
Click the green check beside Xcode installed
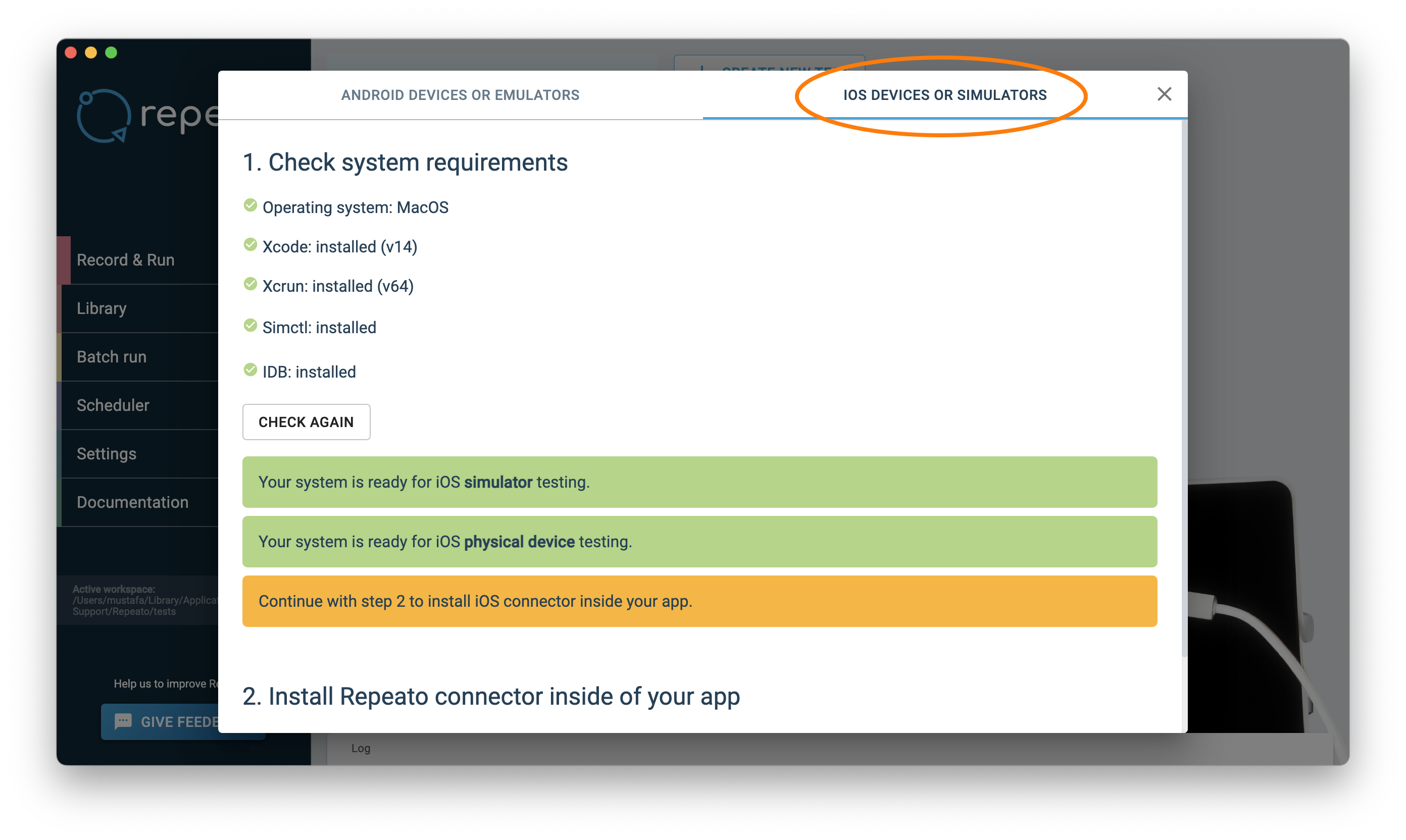point(250,245)
